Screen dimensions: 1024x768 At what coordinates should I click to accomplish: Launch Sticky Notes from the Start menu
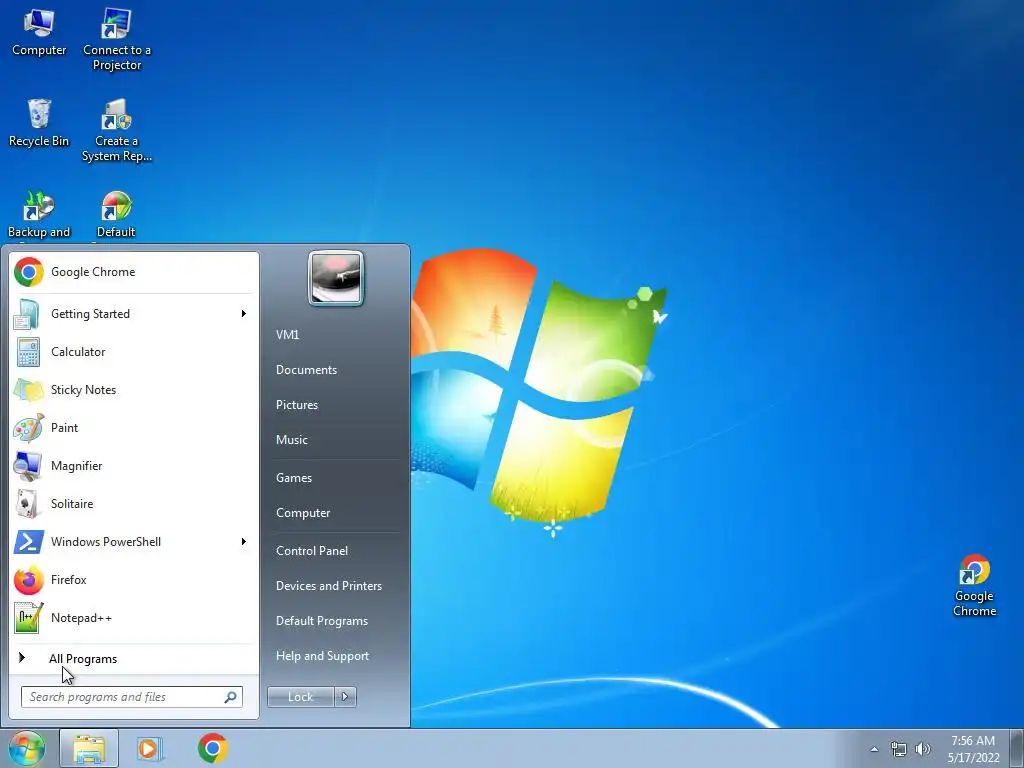point(133,389)
